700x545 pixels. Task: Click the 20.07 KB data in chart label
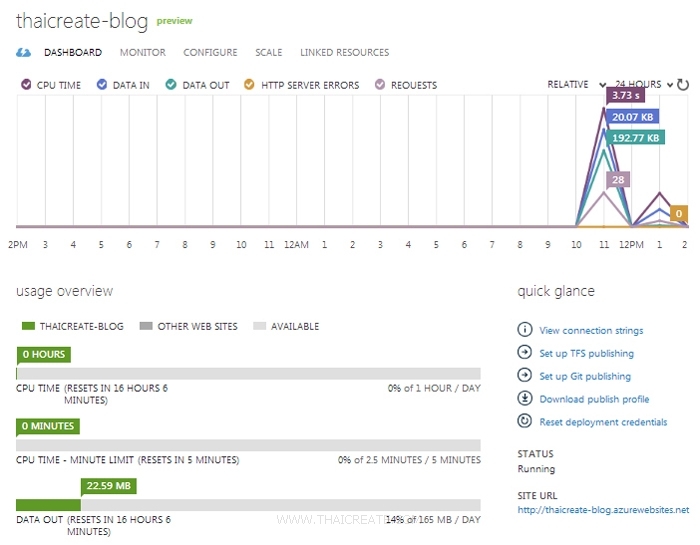[633, 117]
